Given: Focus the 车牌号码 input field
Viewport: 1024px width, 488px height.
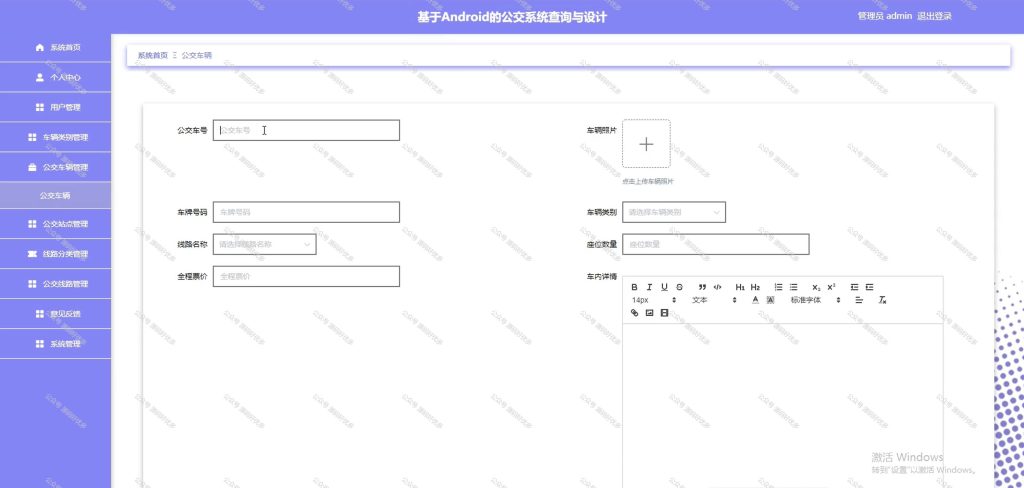Looking at the screenshot, I should coord(306,212).
